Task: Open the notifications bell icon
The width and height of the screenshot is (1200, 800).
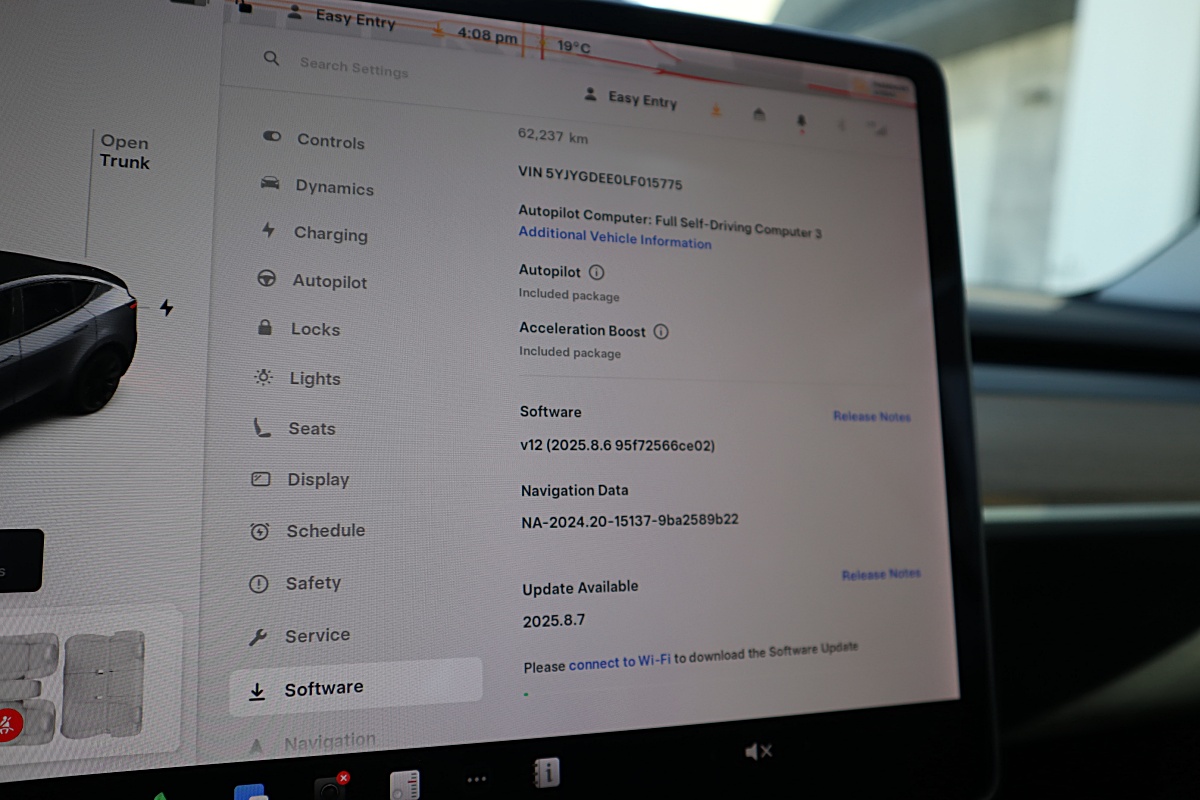Action: 801,121
